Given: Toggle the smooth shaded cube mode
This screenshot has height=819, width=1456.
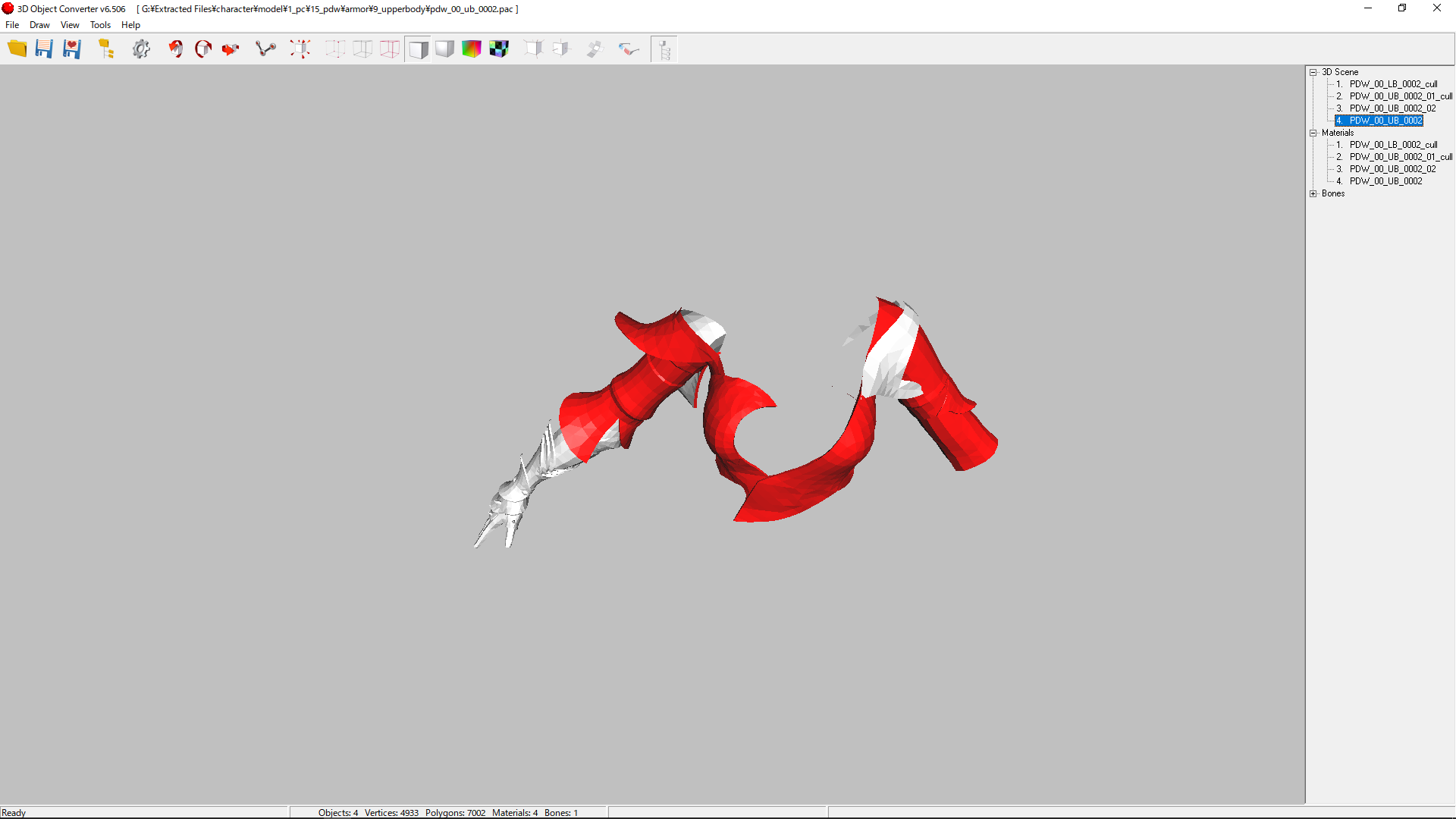Looking at the screenshot, I should [x=444, y=49].
